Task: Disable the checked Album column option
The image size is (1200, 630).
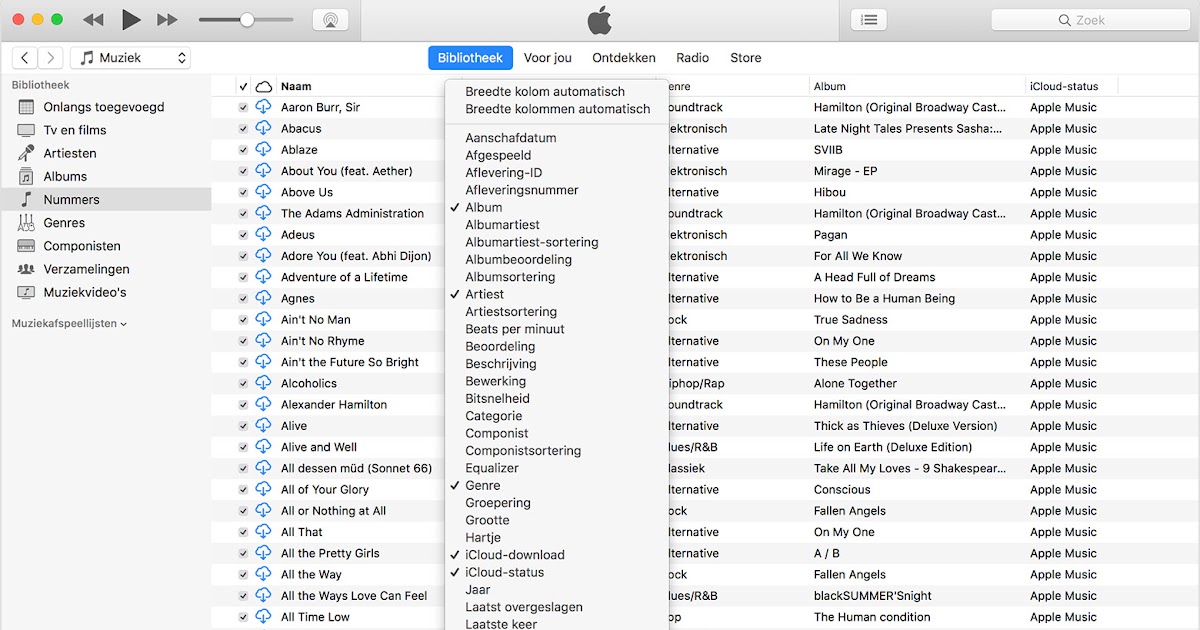Action: [484, 207]
